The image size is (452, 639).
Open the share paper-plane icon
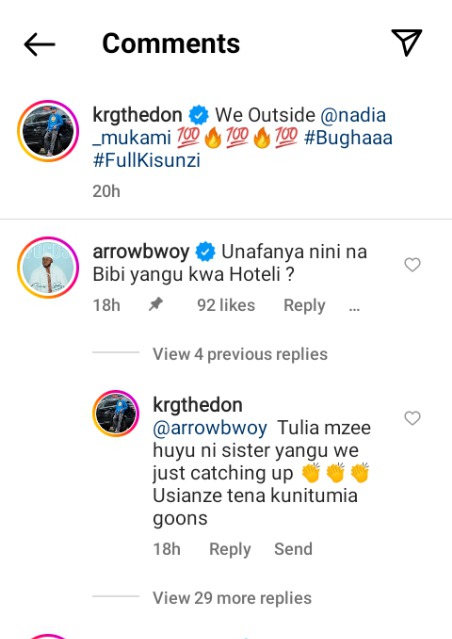407,42
